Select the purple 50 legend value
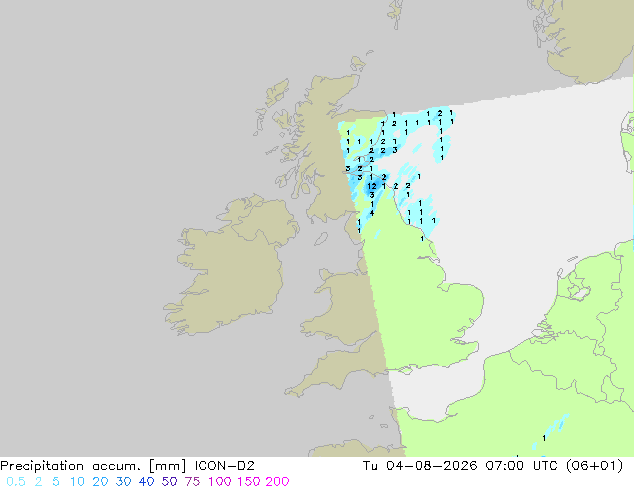 169,482
